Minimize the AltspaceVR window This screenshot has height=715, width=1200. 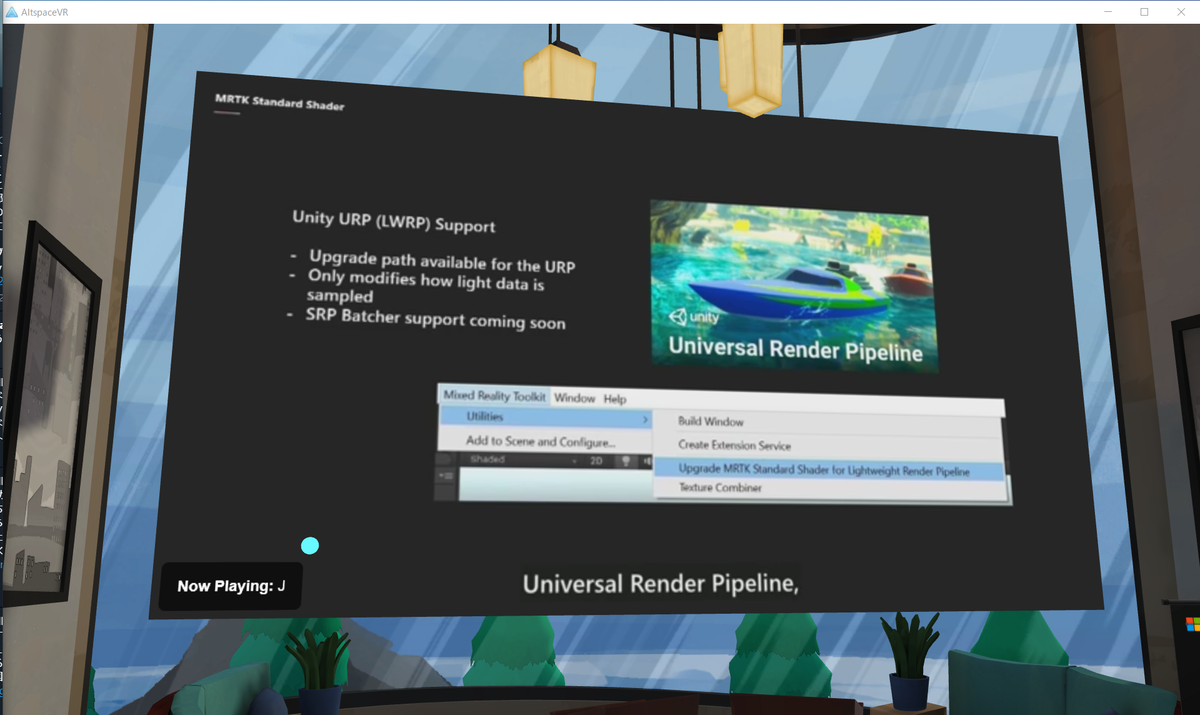tap(1108, 11)
